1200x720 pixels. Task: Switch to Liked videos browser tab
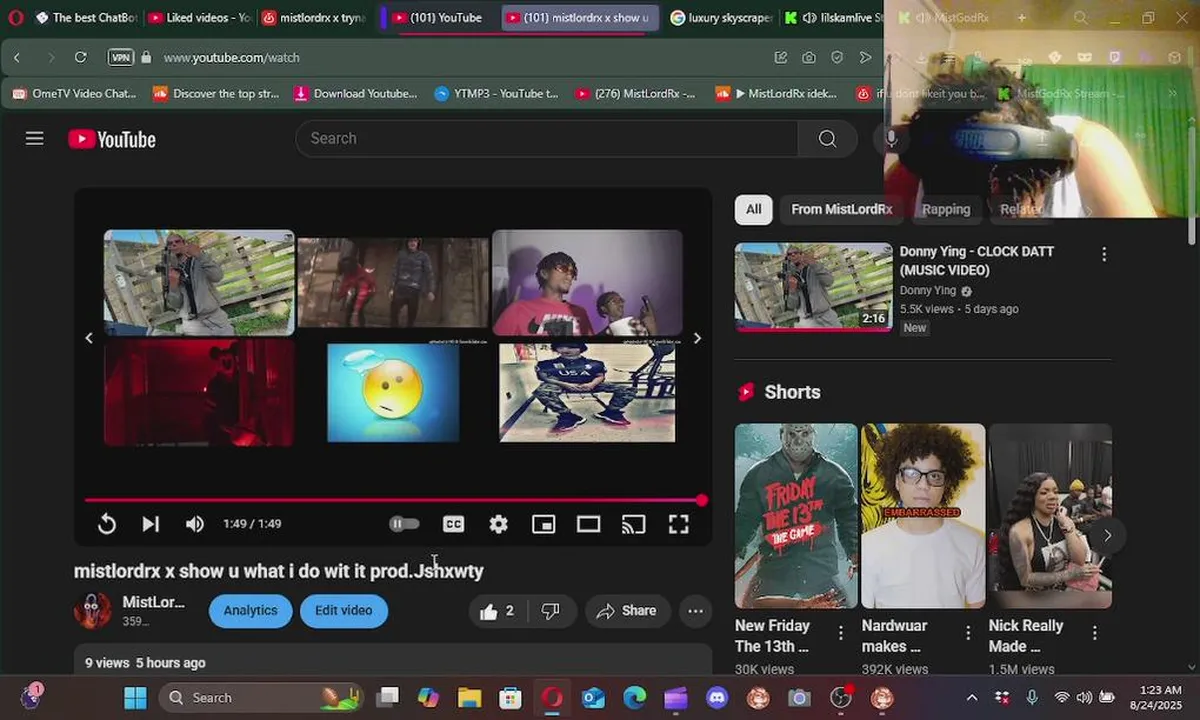(200, 18)
